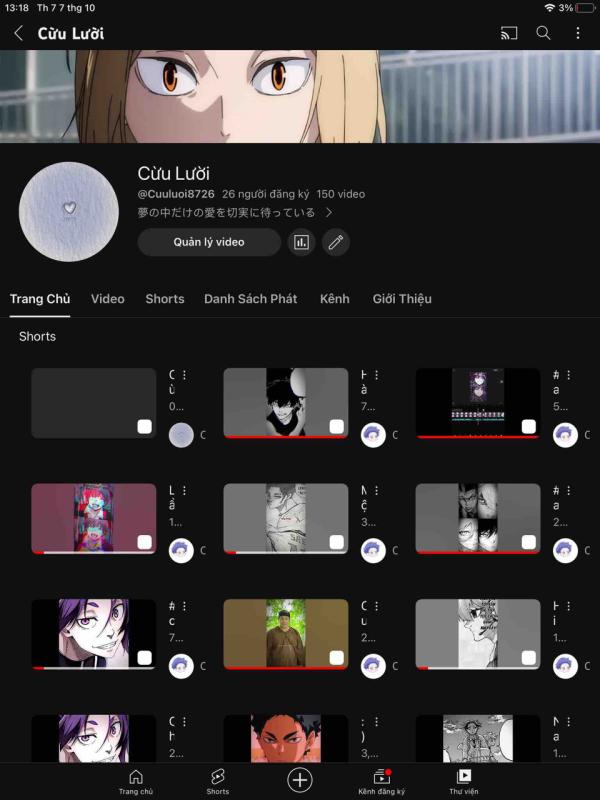Open search with the magnifier icon
Viewport: 600px width, 800px height.
(543, 34)
